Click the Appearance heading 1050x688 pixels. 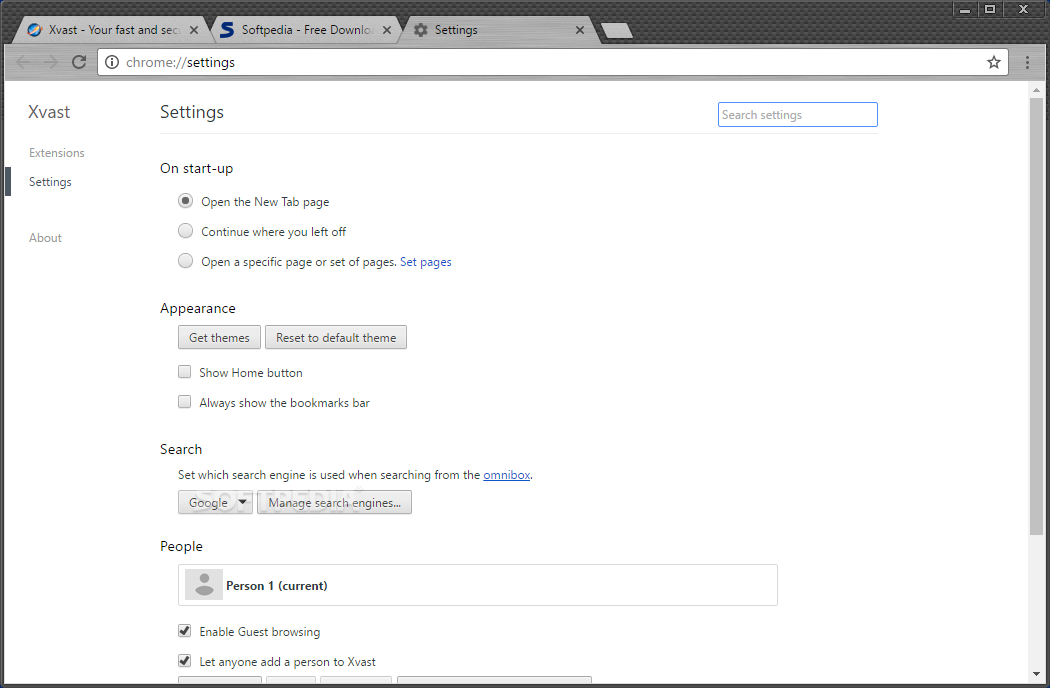click(x=198, y=309)
